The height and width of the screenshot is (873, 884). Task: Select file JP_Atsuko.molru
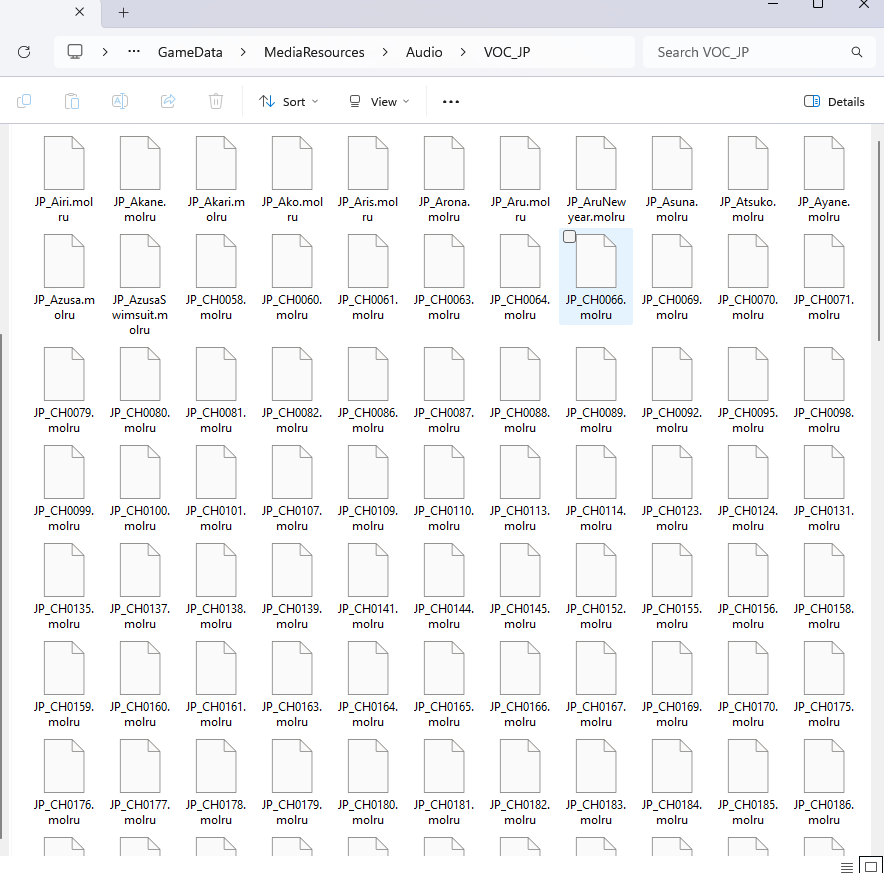pos(748,179)
